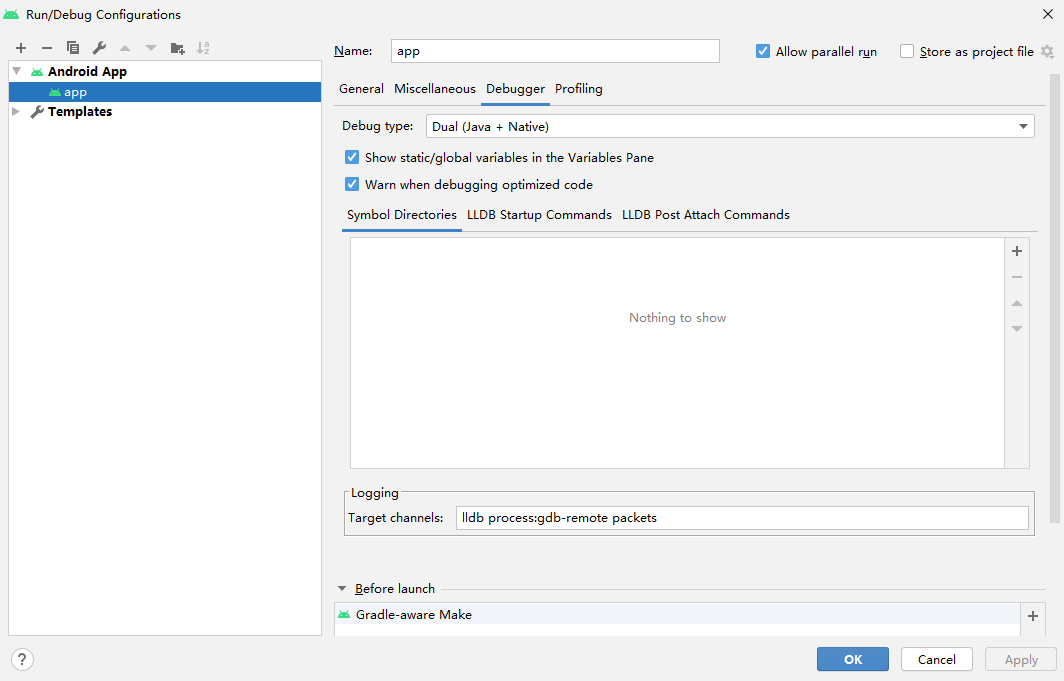Add a new run configuration with the plus icon
1064x681 pixels.
tap(20, 47)
